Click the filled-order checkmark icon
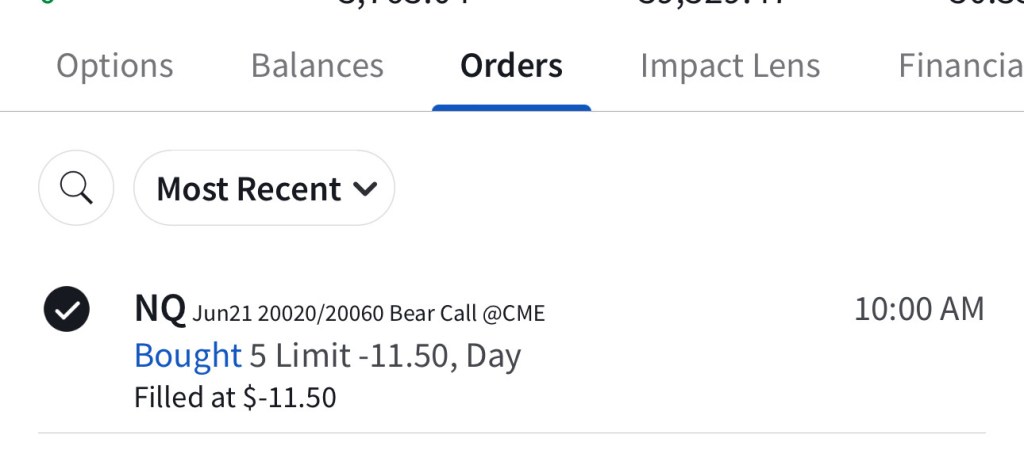1024x465 pixels. point(67,311)
